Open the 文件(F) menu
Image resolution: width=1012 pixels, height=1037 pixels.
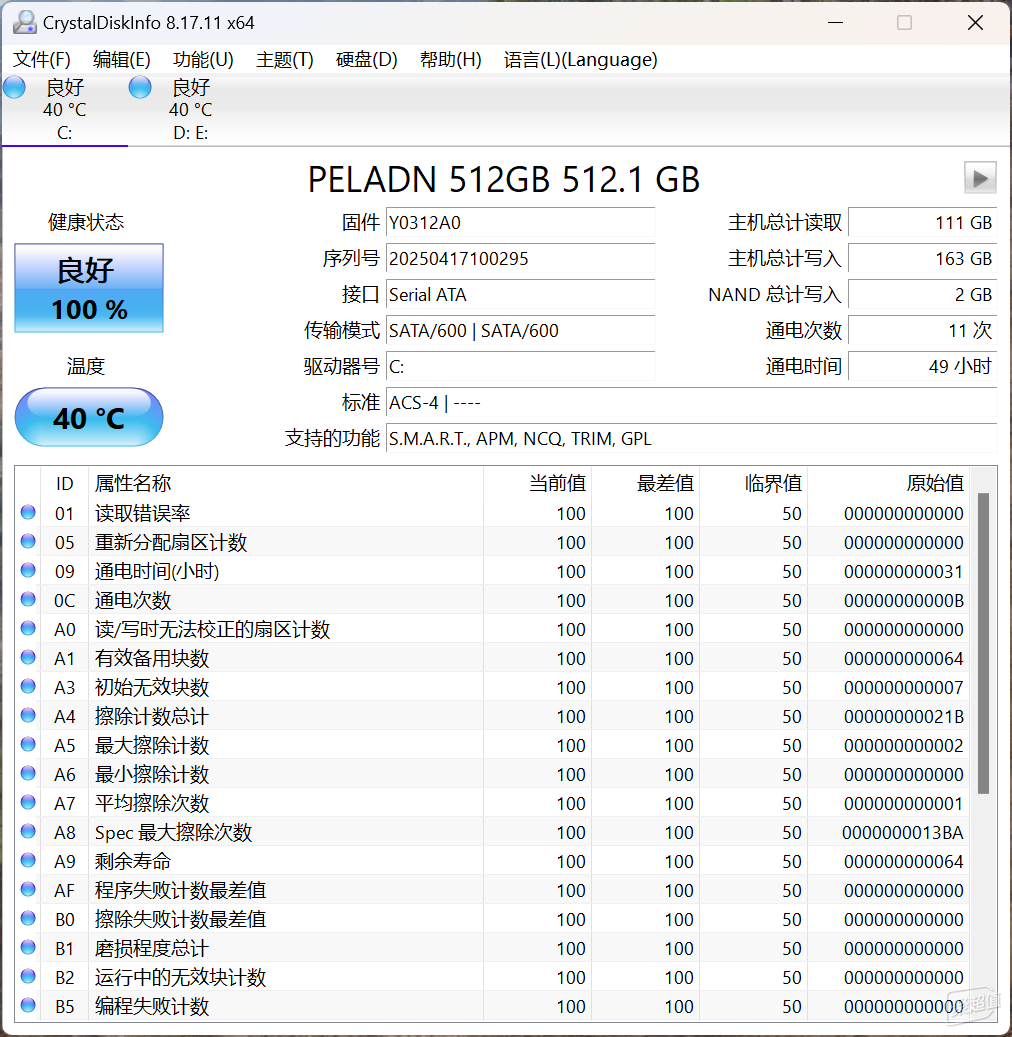coord(42,60)
